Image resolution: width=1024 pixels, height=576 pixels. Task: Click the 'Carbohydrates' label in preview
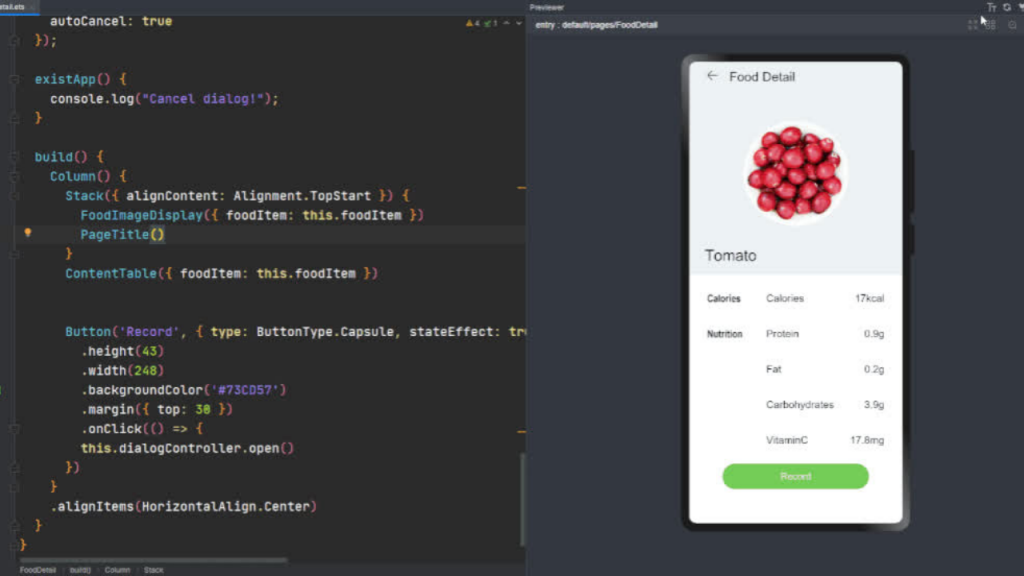pyautogui.click(x=799, y=405)
